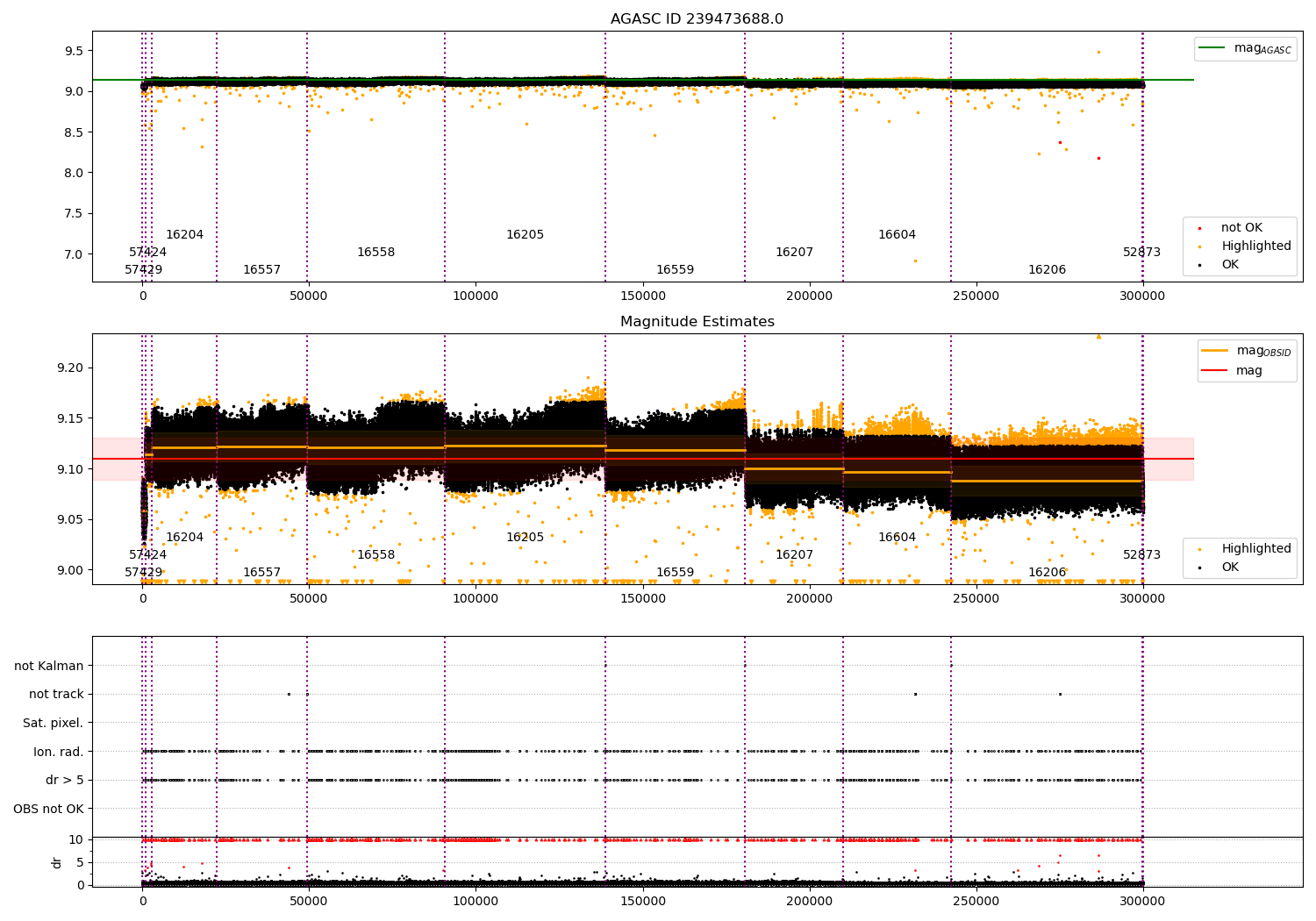Viewport: 1316px width, 921px height.
Task: Click the 'dr' axis label
Action: pyautogui.click(x=57, y=862)
